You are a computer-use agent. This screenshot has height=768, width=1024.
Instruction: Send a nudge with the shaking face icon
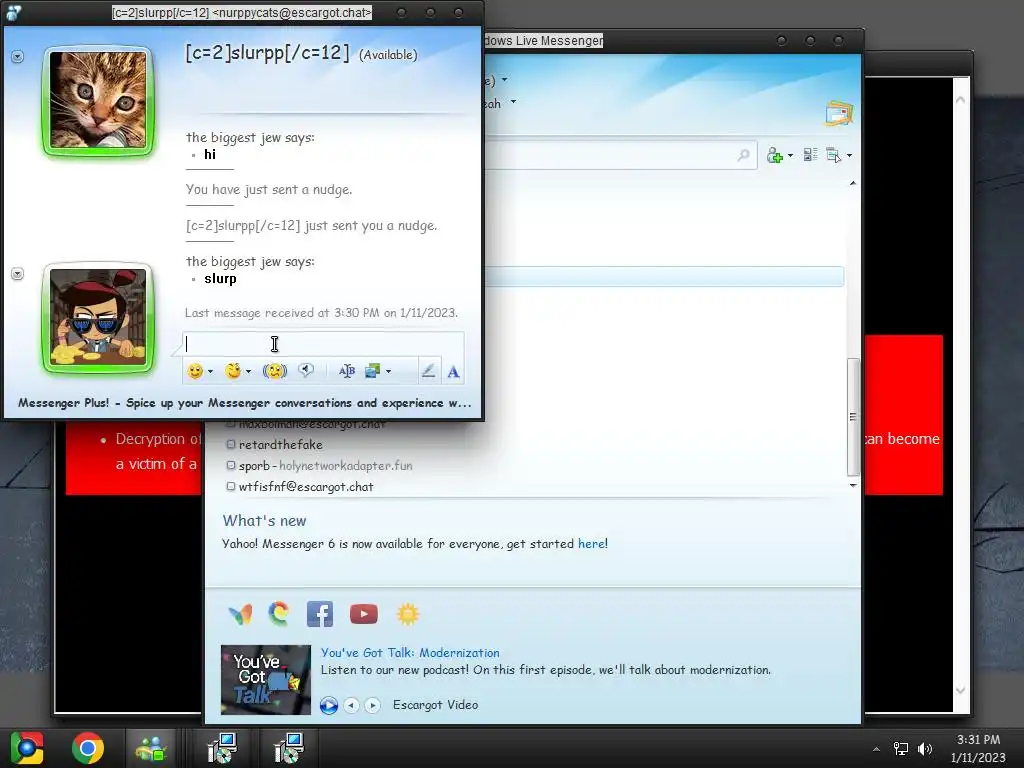point(275,371)
